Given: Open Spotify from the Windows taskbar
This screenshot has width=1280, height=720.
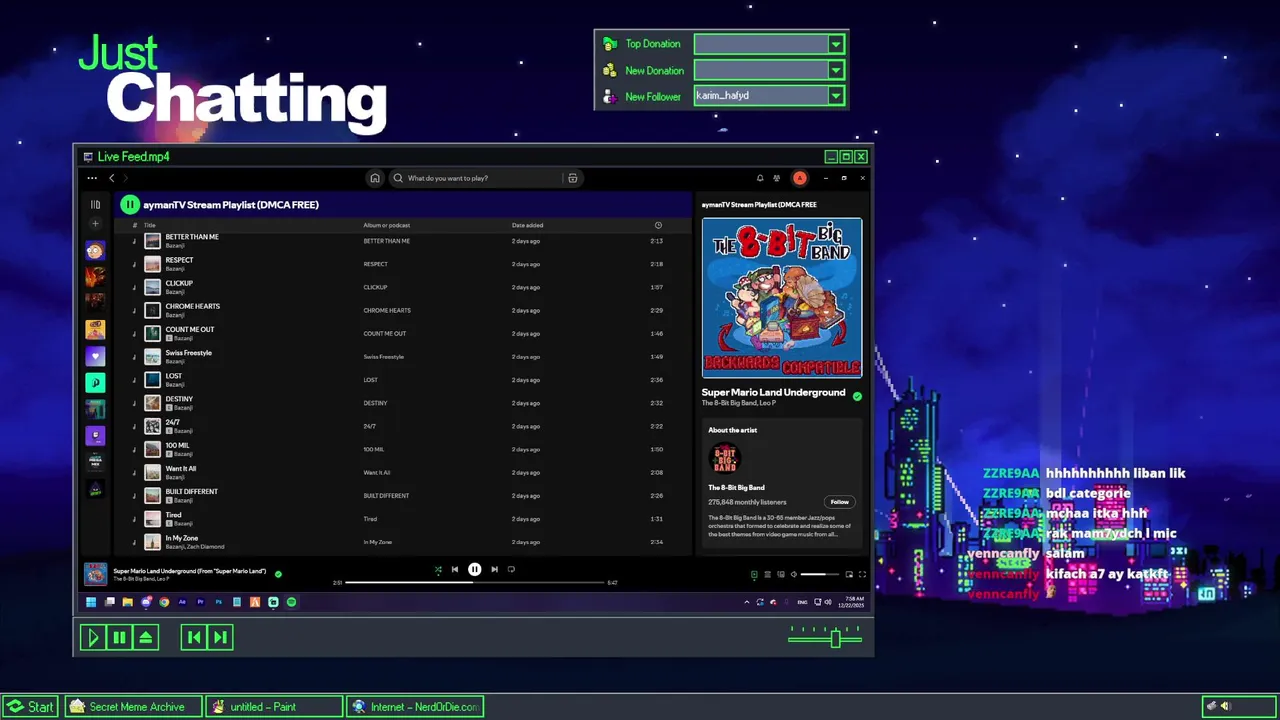Looking at the screenshot, I should 291,602.
